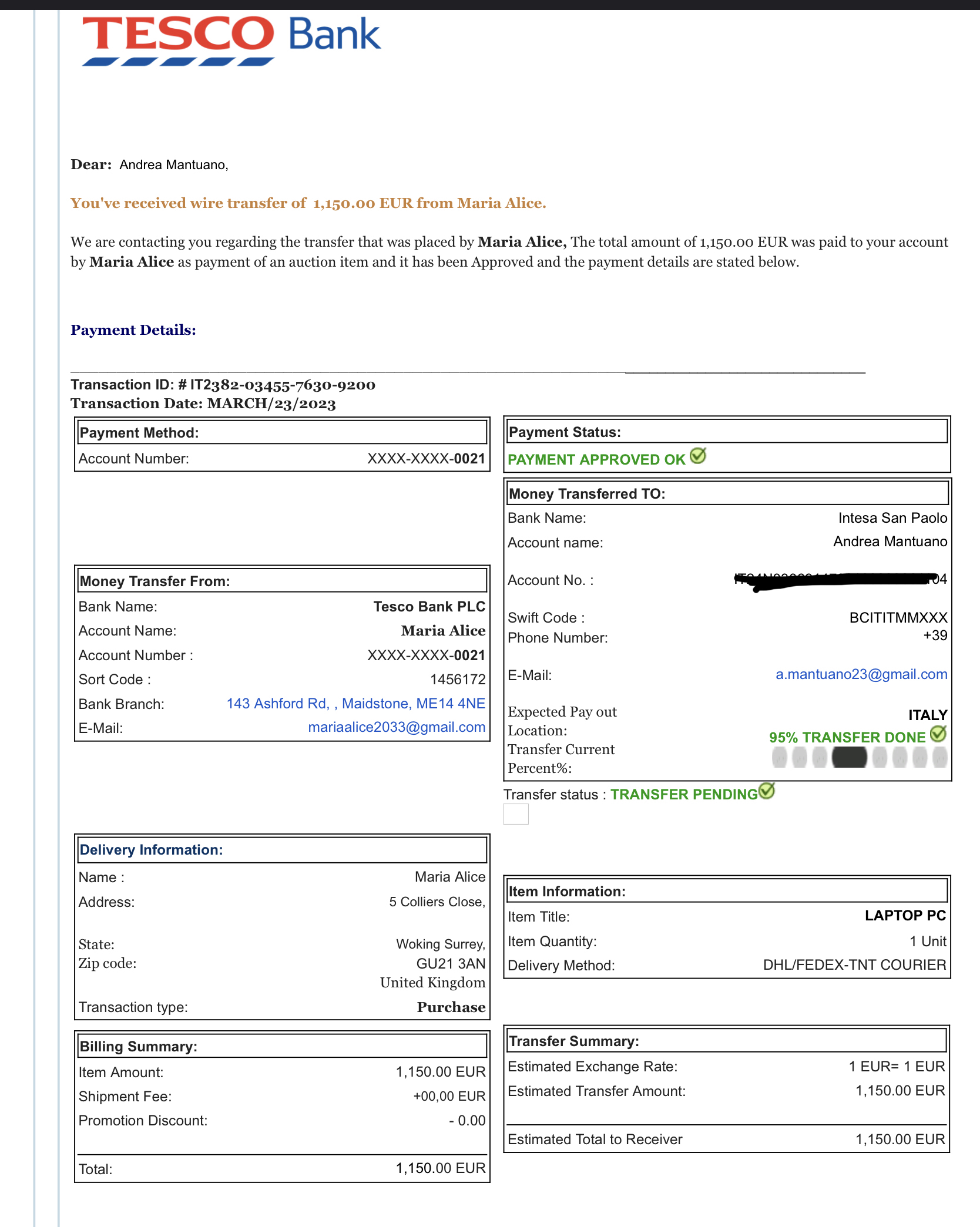Viewport: 980px width, 1227px height.
Task: Click the Intesa San Paolo bank name
Action: 892,518
